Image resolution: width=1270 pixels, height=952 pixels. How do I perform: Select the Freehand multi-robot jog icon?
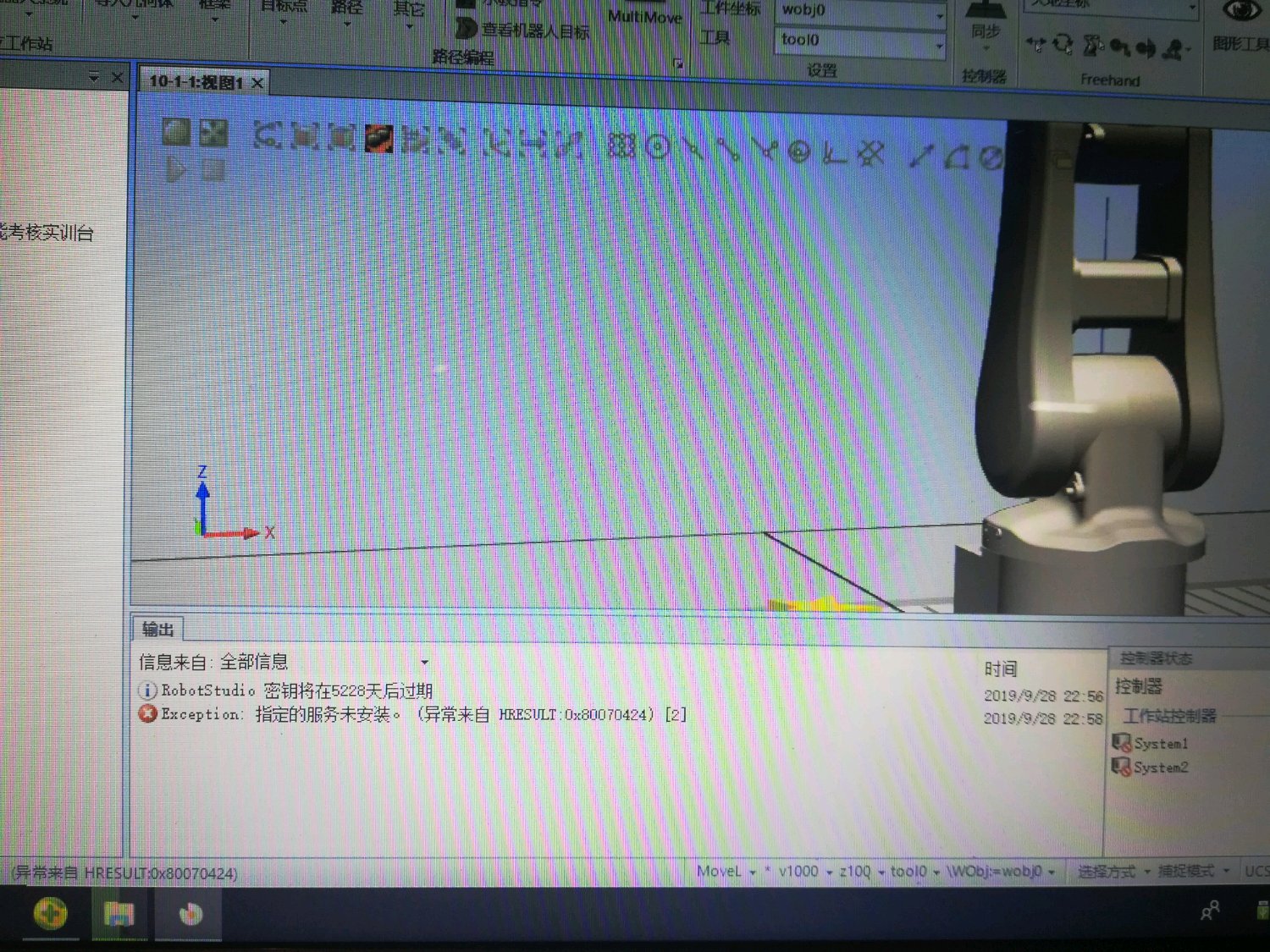(x=1173, y=49)
